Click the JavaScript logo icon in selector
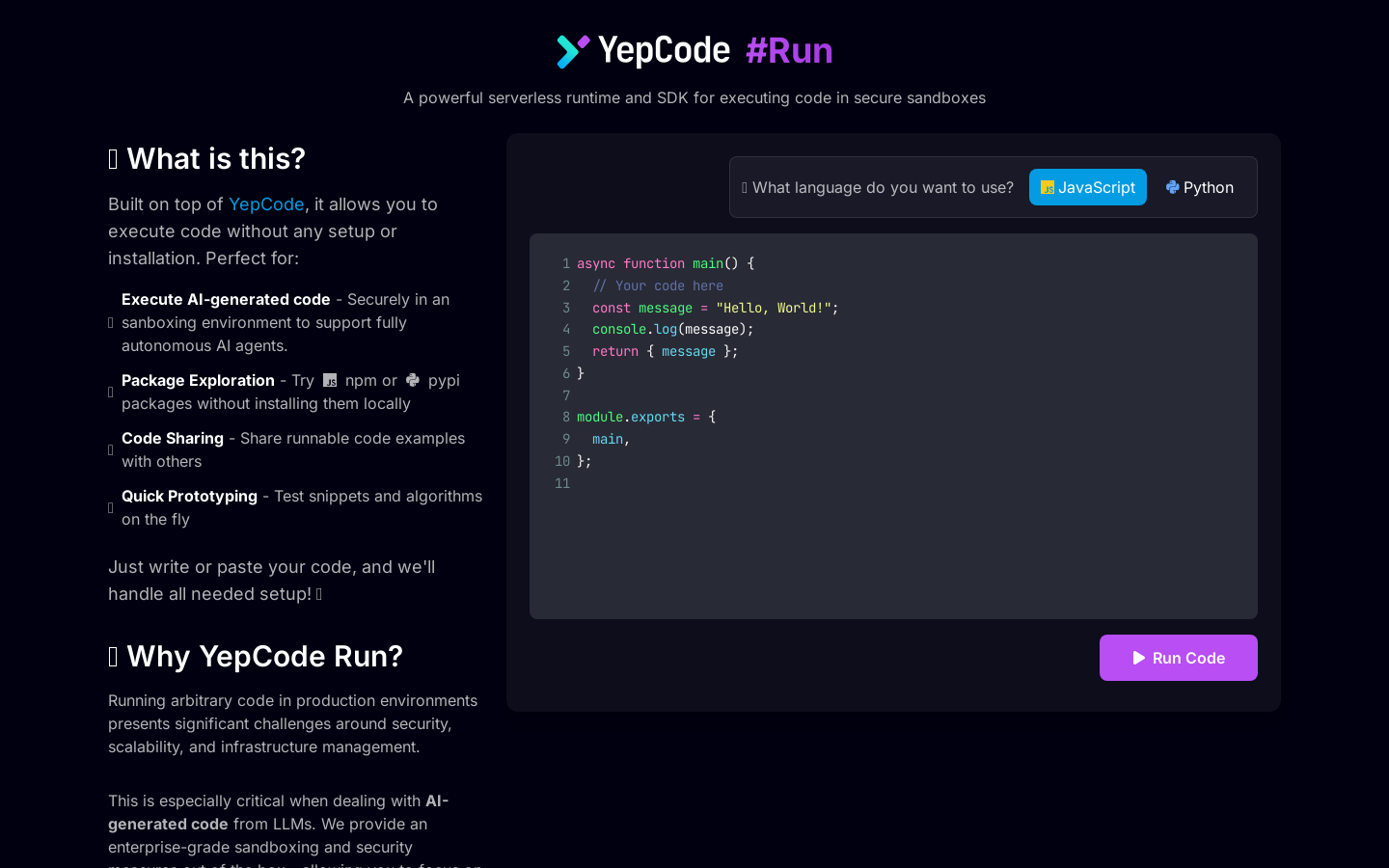 pyautogui.click(x=1048, y=187)
